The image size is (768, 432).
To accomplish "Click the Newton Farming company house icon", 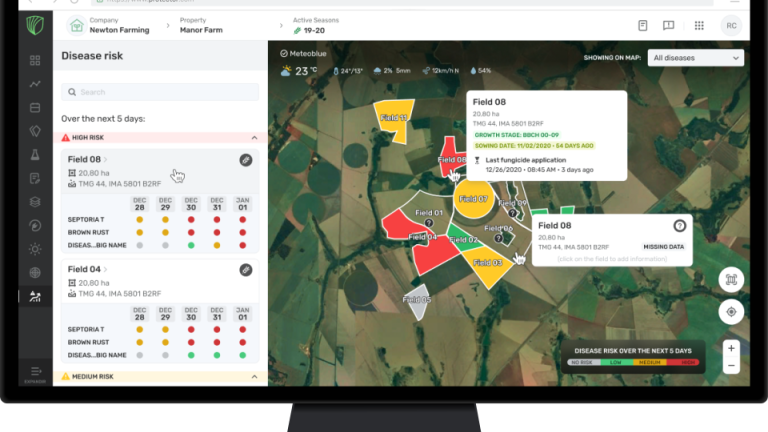I will point(76,25).
